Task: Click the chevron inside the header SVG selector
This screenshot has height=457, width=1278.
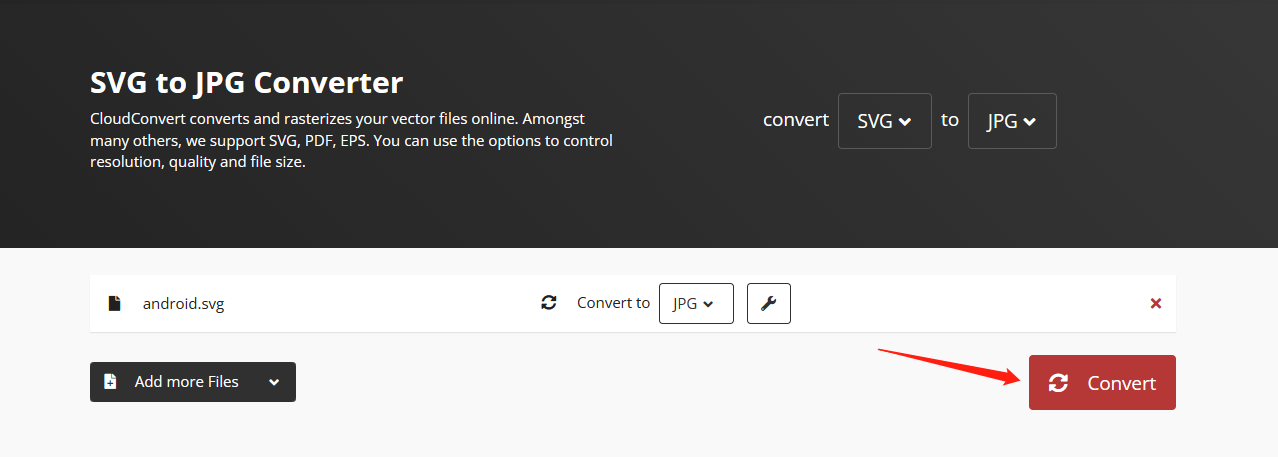Action: pyautogui.click(x=905, y=122)
